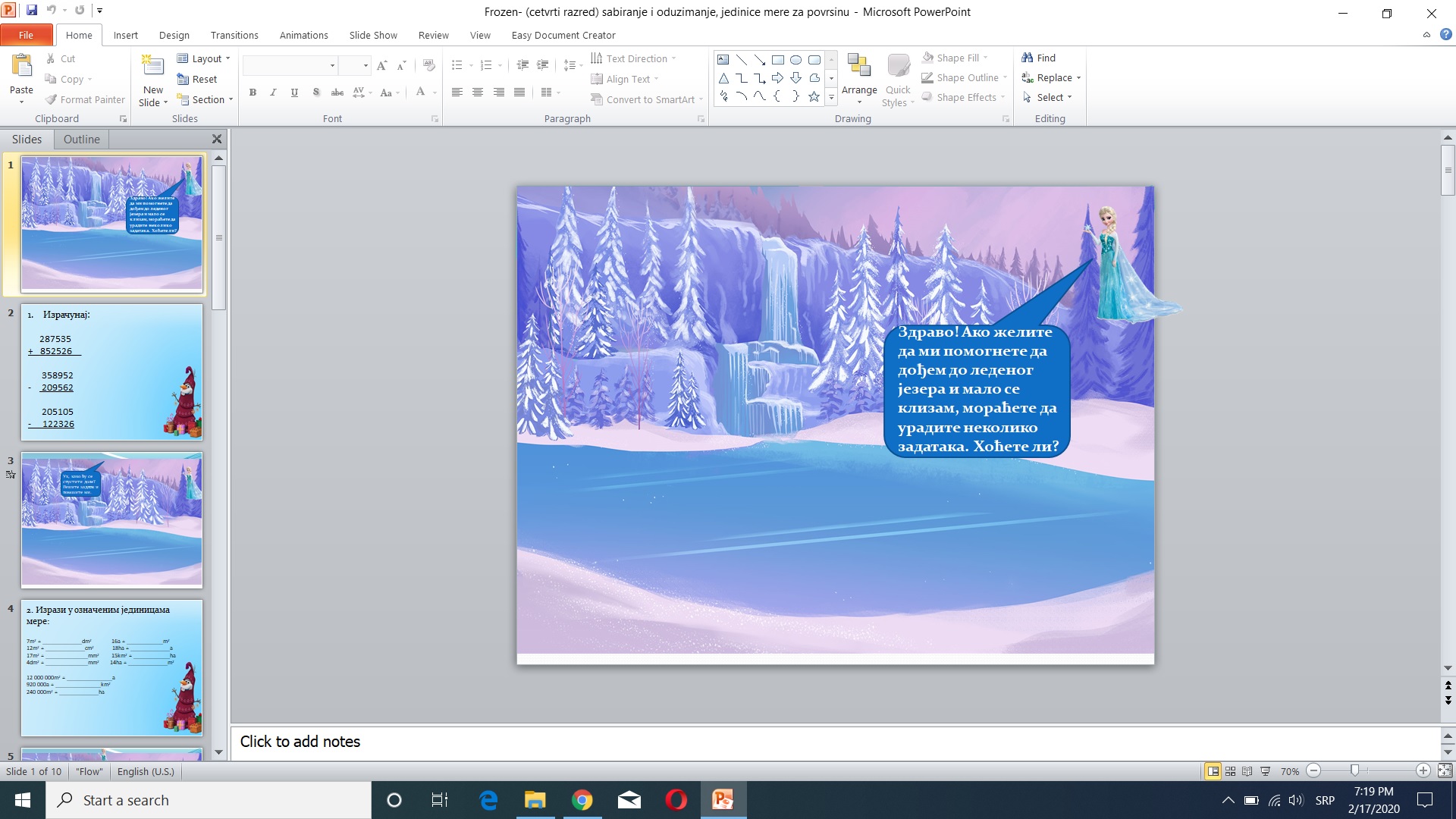Switch to the Design tab
1456x819 pixels.
174,35
